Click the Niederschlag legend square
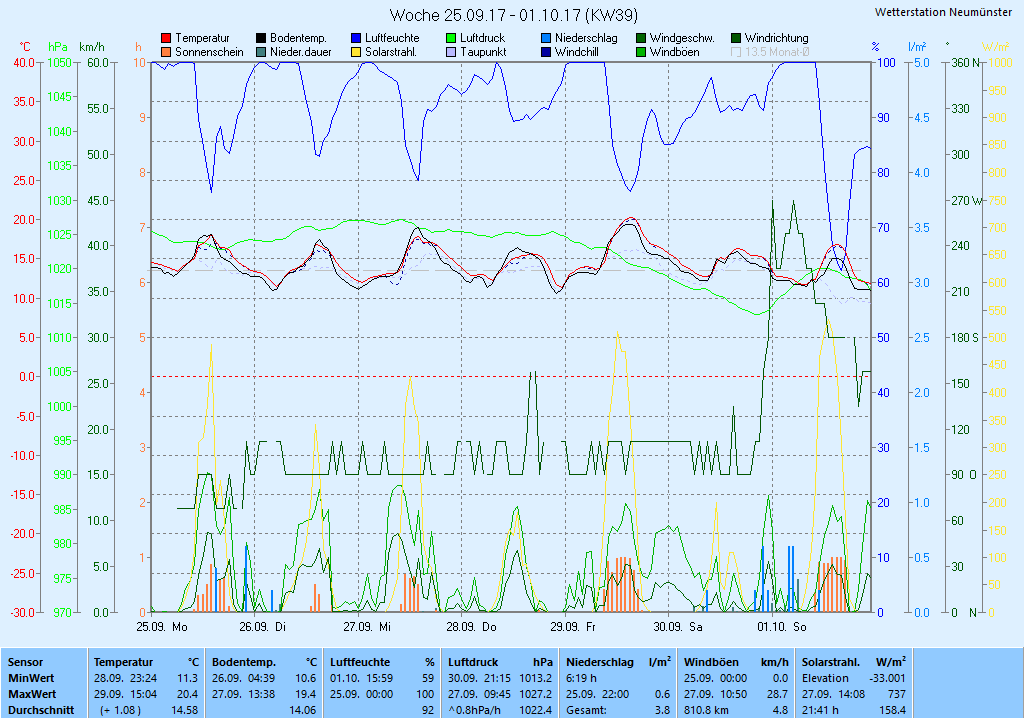 [547, 38]
